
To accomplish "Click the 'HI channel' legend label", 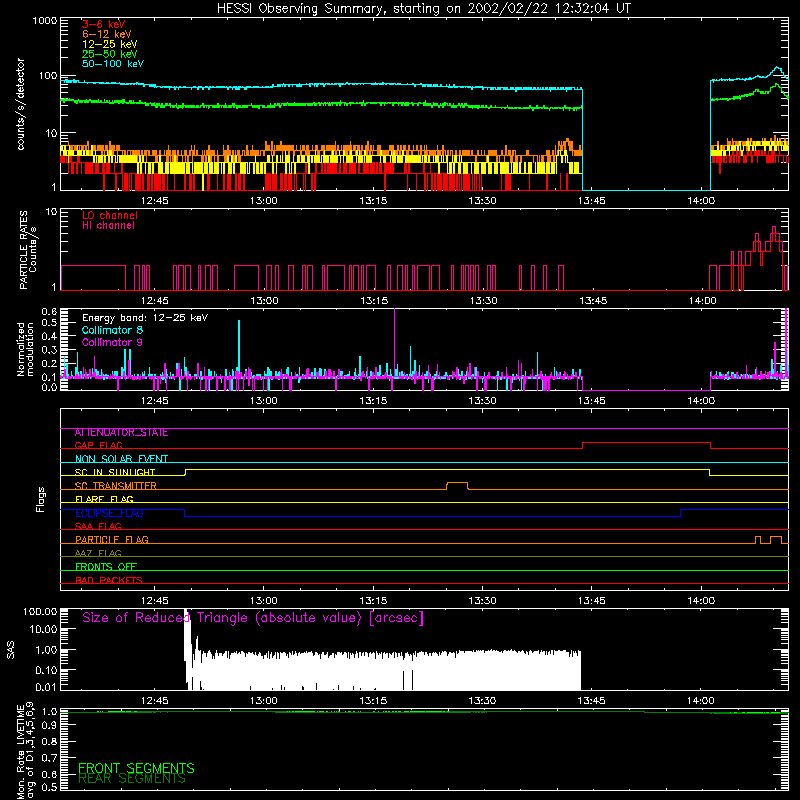I will pyautogui.click(x=108, y=226).
